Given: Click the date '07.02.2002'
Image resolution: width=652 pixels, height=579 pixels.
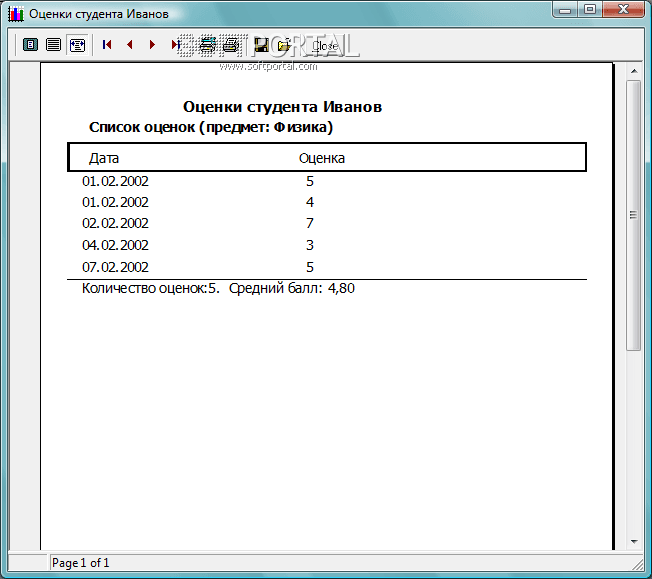Looking at the screenshot, I should point(115,267).
